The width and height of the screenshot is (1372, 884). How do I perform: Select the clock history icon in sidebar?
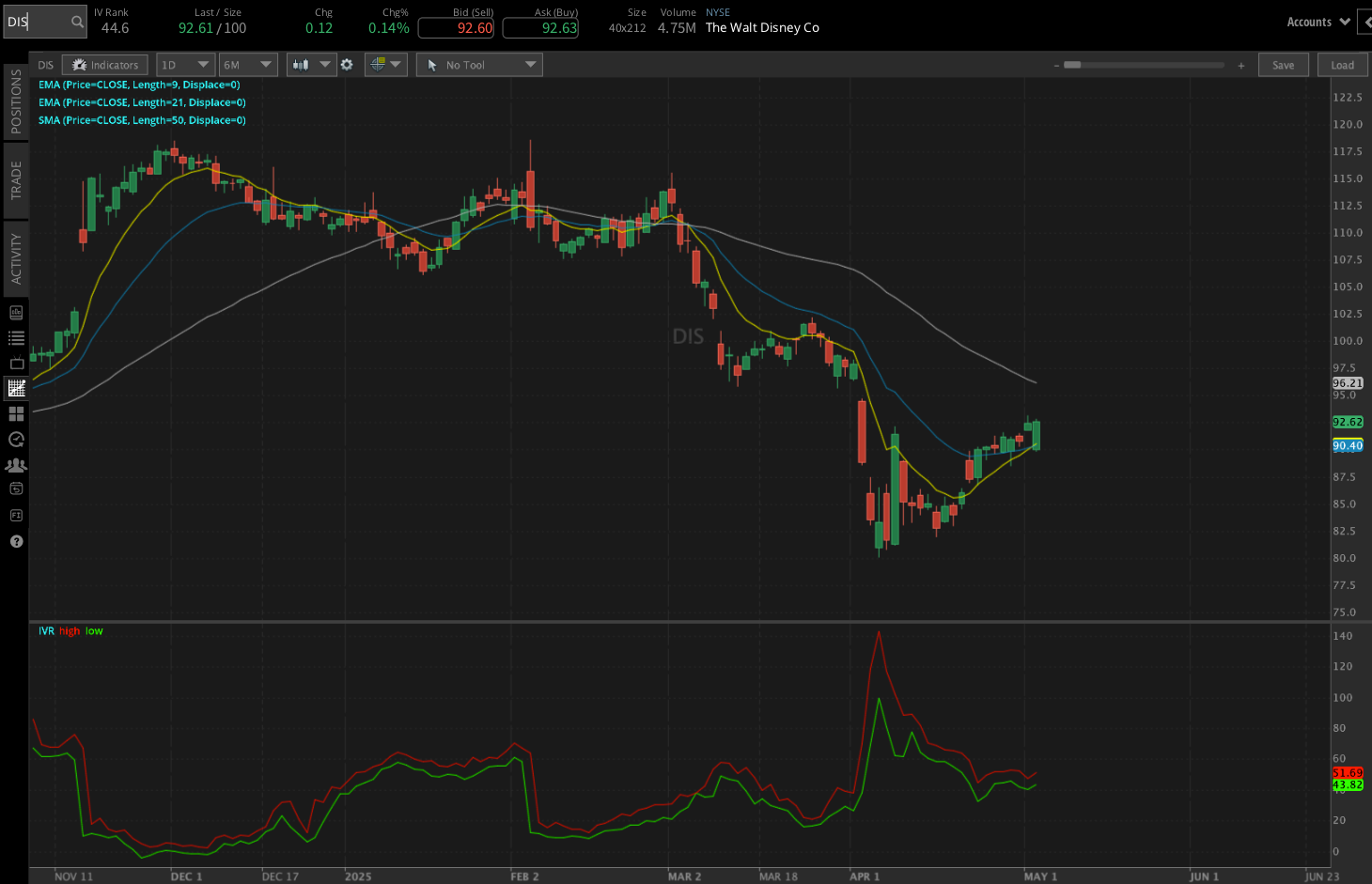point(15,439)
